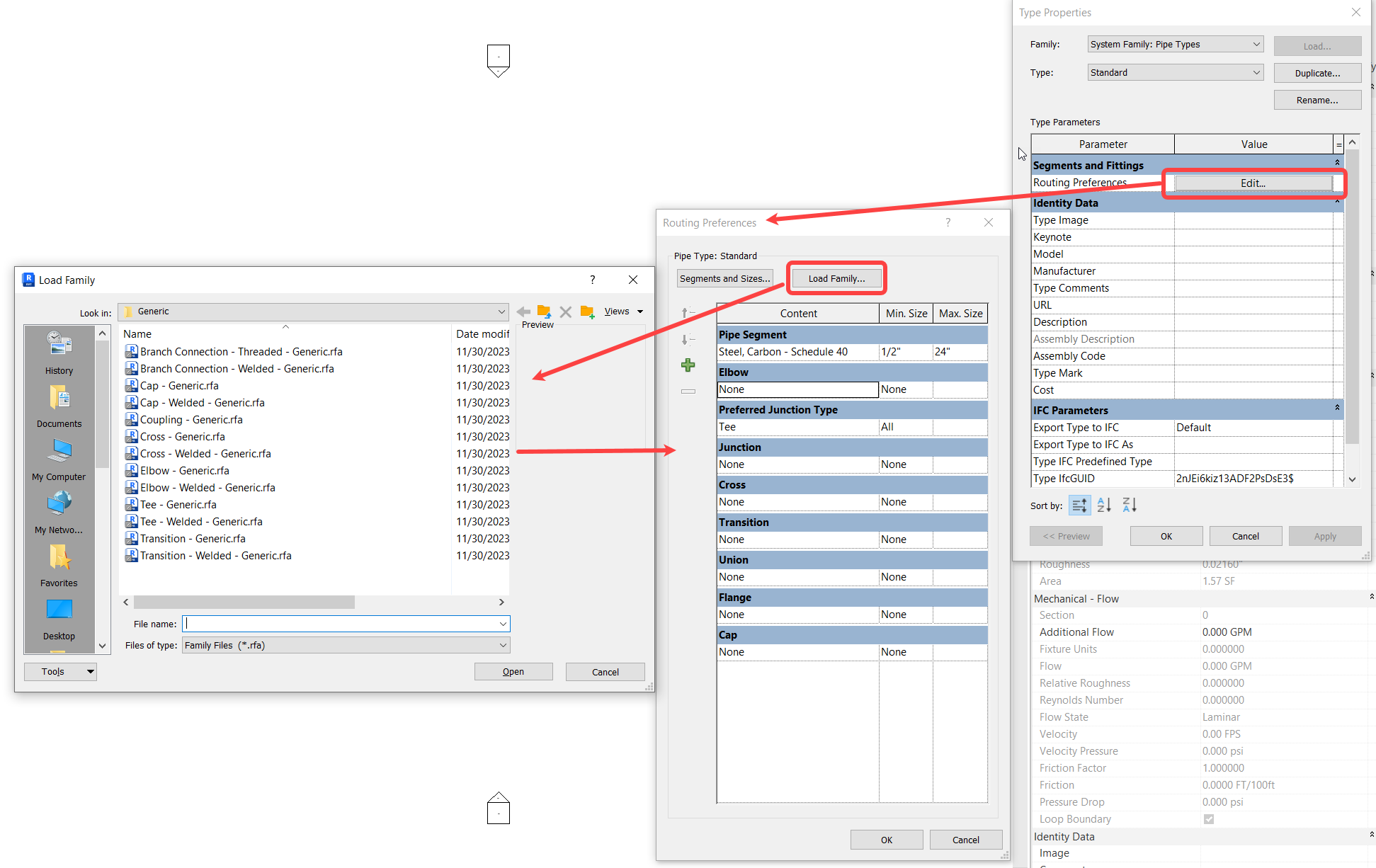Sort type parameters ascending with A-Z icon
The height and width of the screenshot is (868, 1376).
1103,505
